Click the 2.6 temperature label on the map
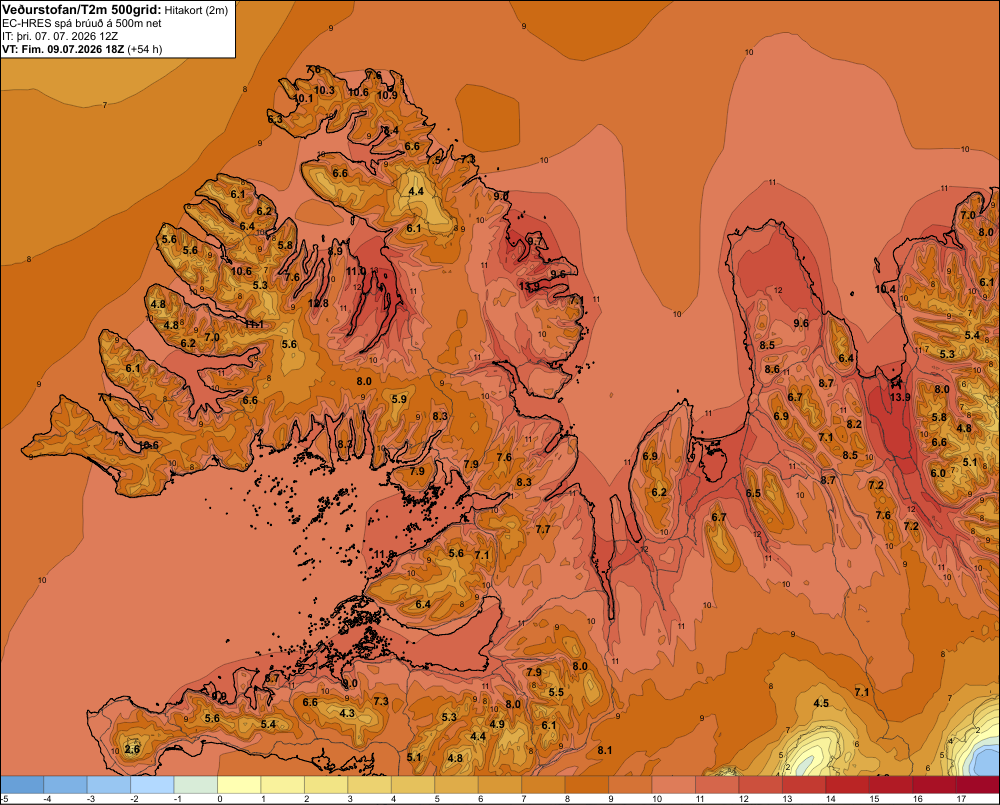Screen dimensions: 1000x805 tap(132, 749)
